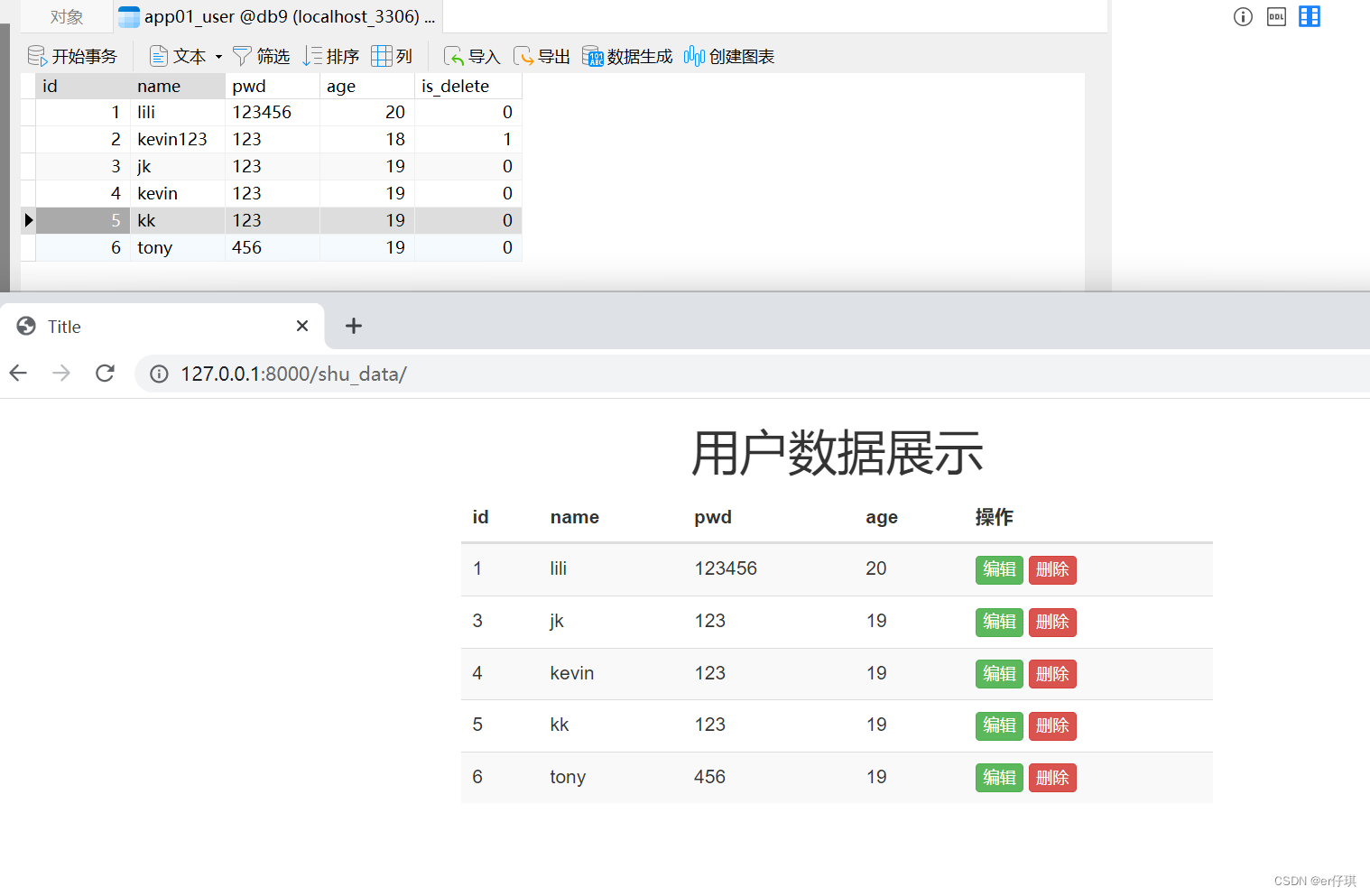The height and width of the screenshot is (896, 1370).
Task: Toggle the blue grid view mode
Action: pos(1310,16)
